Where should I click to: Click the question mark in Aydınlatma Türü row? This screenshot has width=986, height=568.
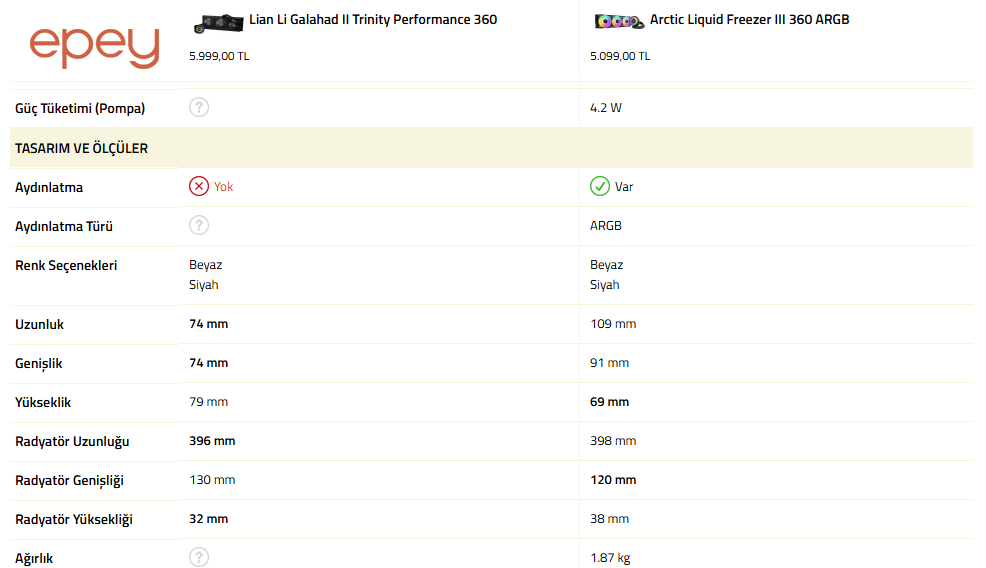pyautogui.click(x=199, y=226)
